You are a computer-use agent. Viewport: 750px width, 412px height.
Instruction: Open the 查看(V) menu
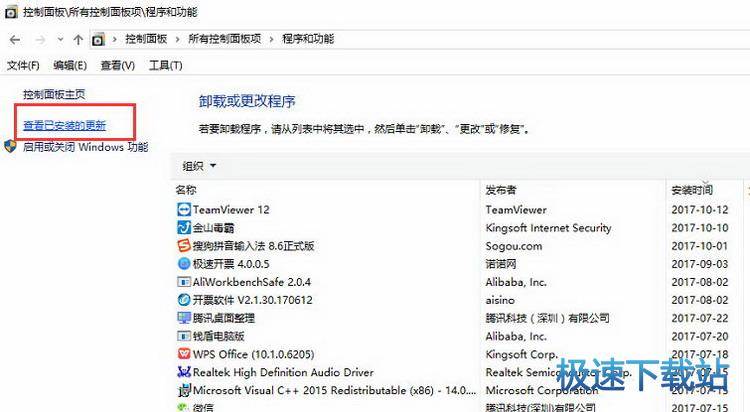click(118, 65)
